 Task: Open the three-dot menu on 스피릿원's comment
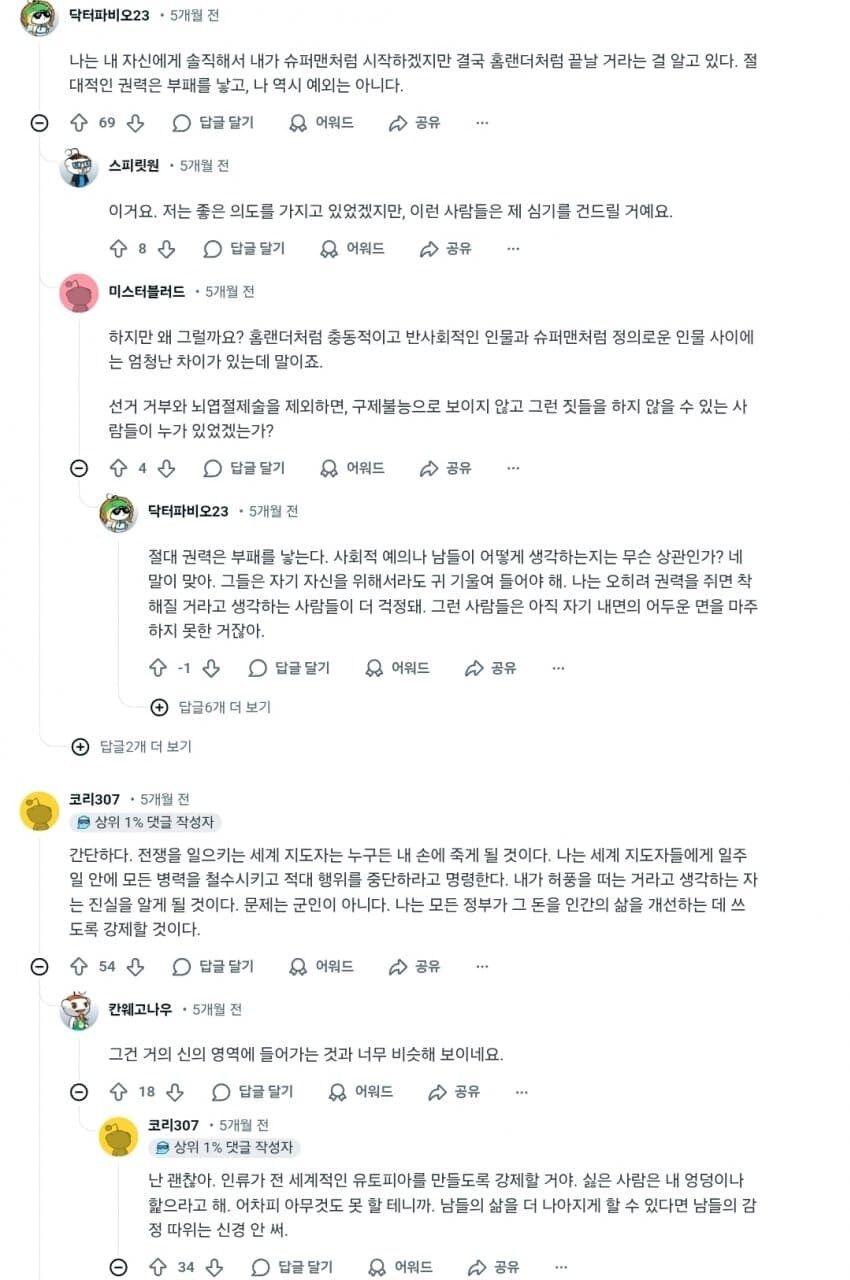513,249
